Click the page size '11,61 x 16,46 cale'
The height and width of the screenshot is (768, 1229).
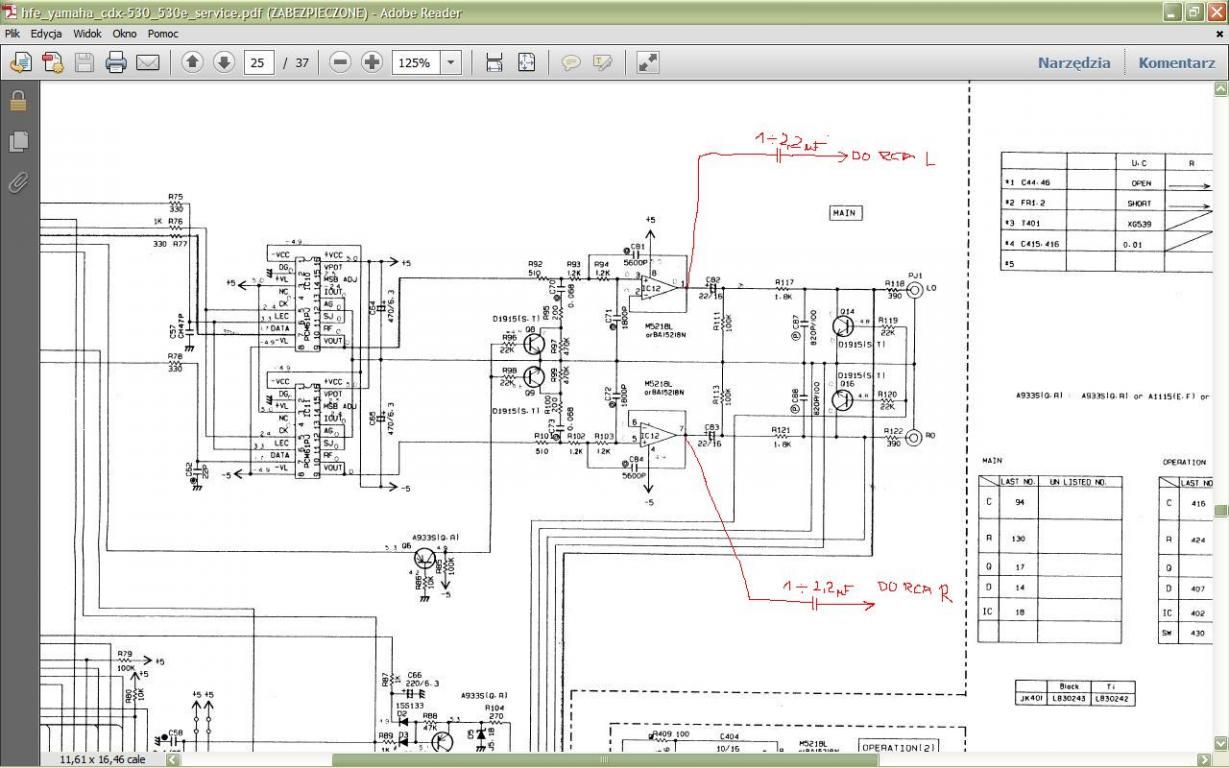pos(103,759)
